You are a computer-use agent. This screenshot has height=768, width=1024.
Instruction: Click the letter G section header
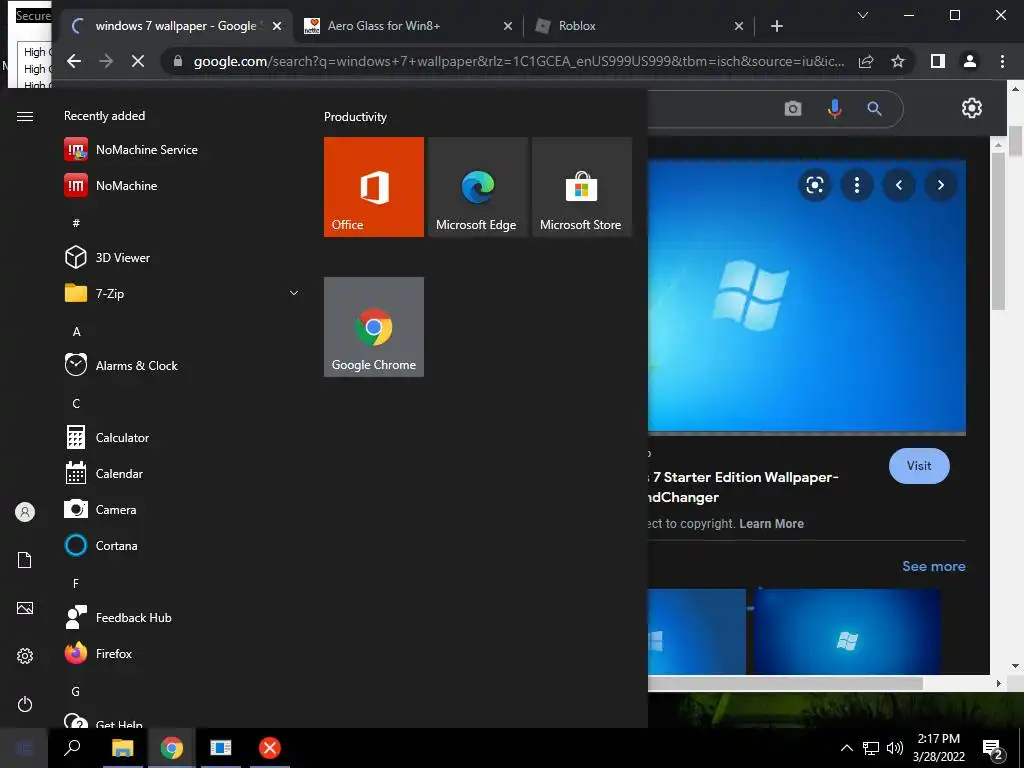[x=76, y=691]
